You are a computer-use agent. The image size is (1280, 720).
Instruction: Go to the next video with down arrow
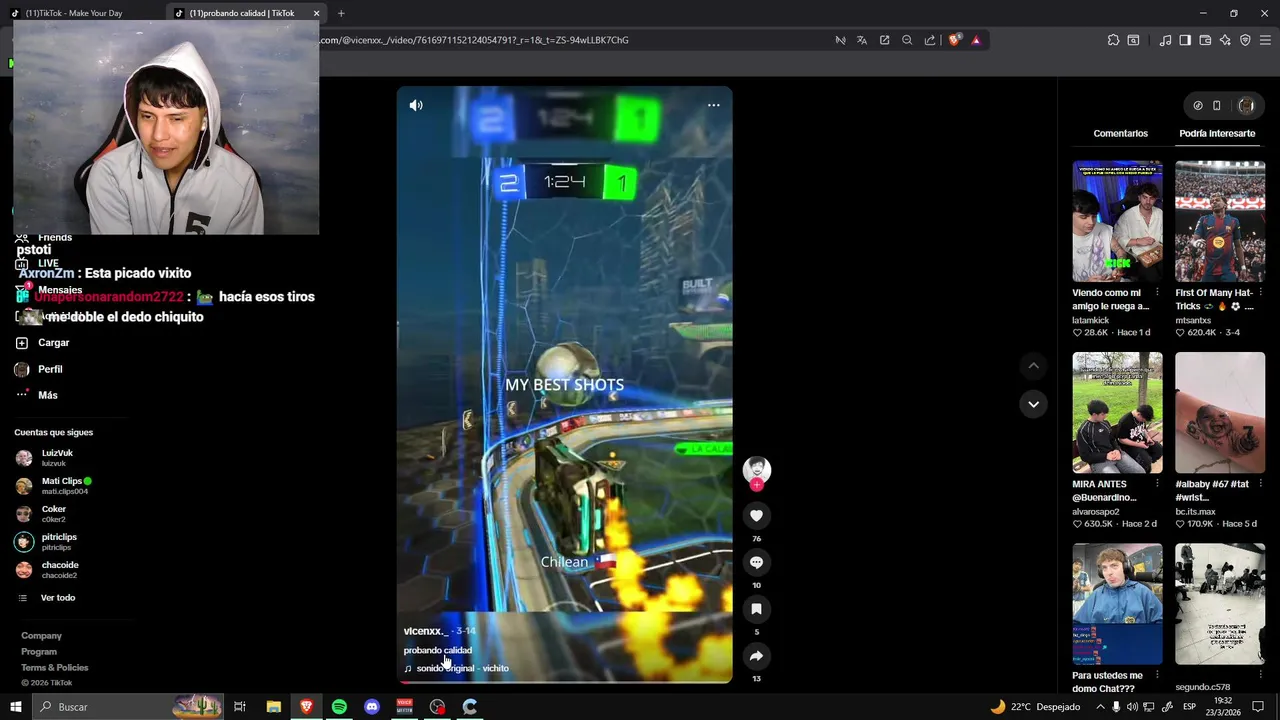[1033, 404]
